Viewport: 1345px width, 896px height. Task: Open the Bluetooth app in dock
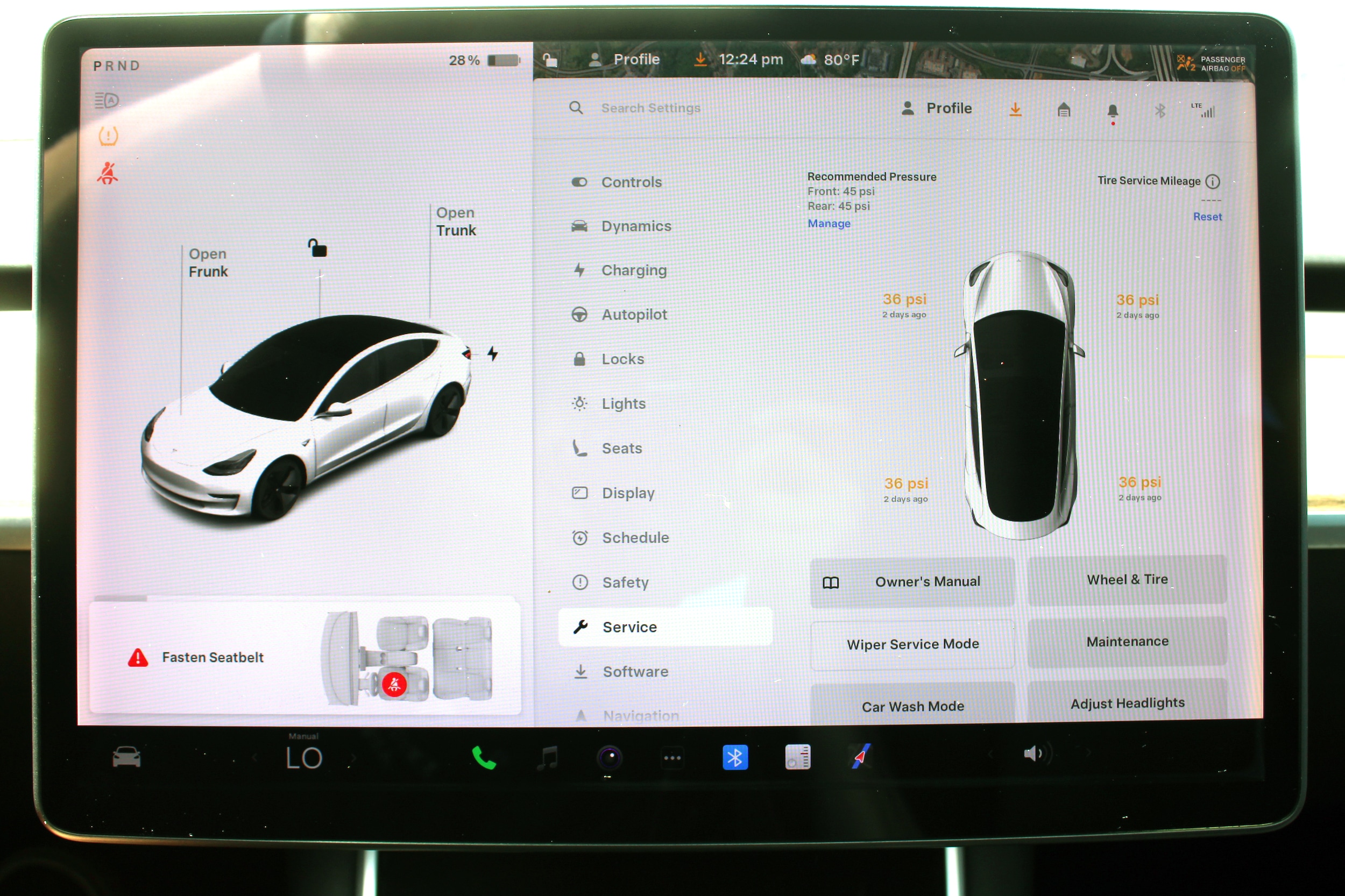(x=735, y=758)
